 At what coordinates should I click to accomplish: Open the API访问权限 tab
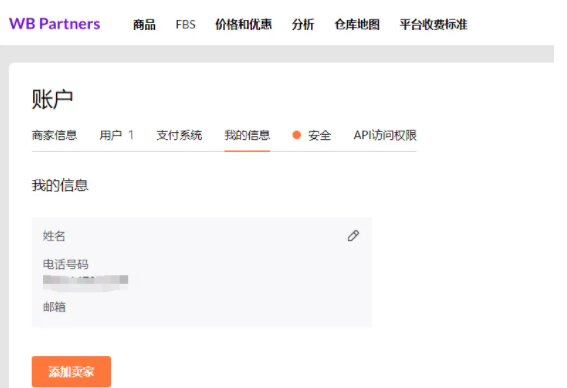(x=385, y=135)
